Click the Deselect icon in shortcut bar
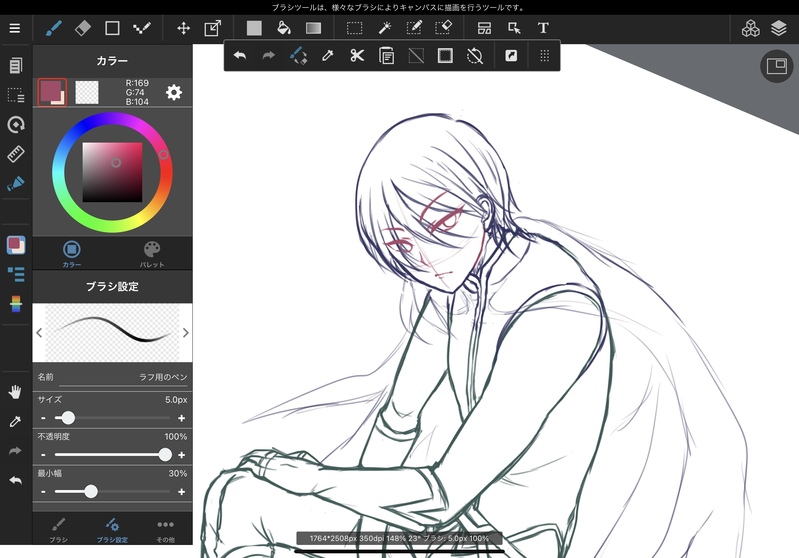Screen dimensions: 799x558 coord(416,56)
